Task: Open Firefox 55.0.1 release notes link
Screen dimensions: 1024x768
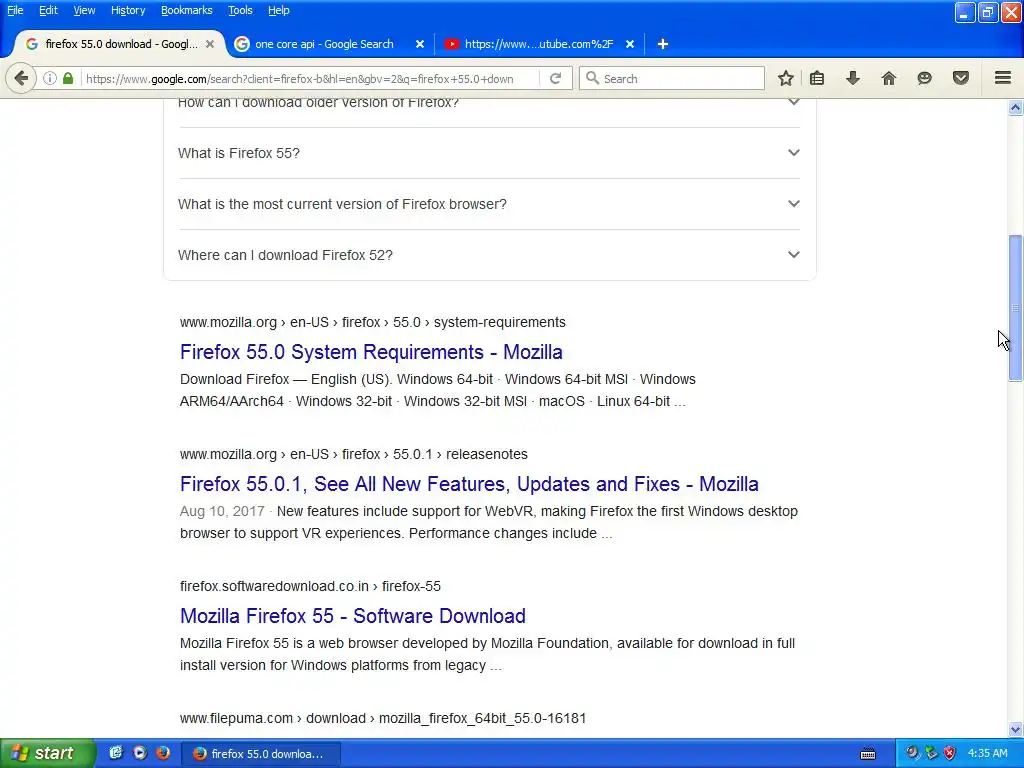Action: [x=469, y=484]
